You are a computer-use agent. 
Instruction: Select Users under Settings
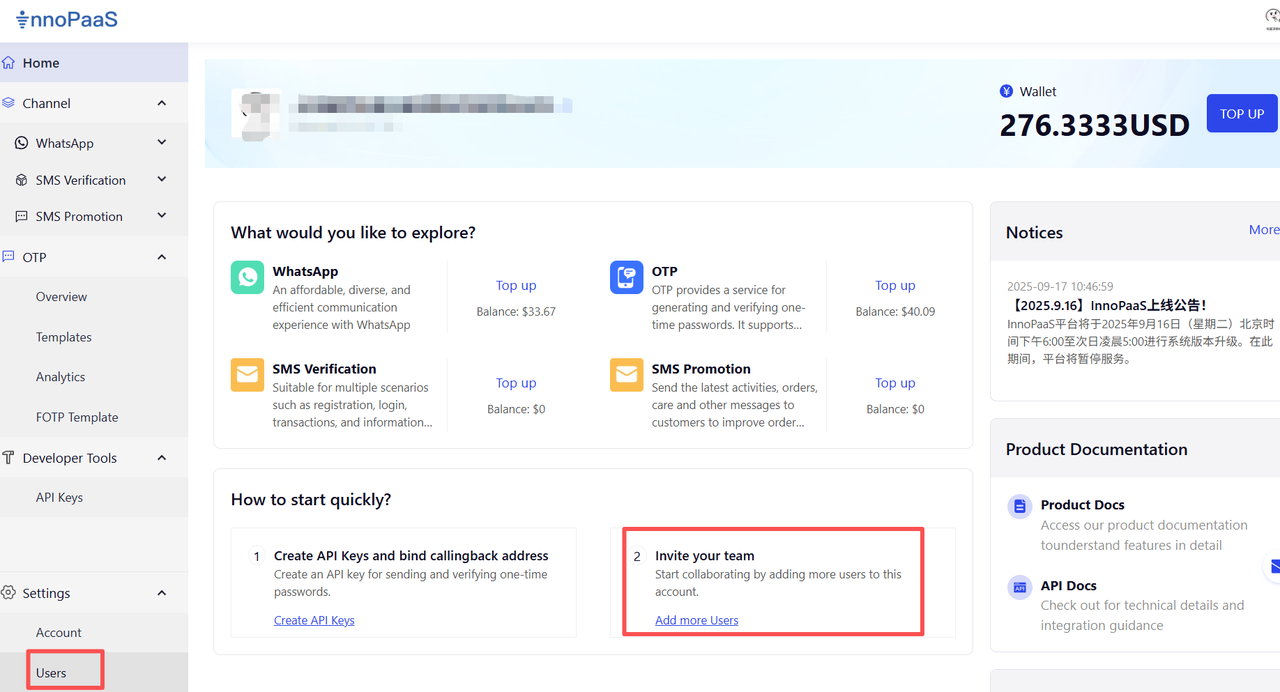tap(51, 673)
